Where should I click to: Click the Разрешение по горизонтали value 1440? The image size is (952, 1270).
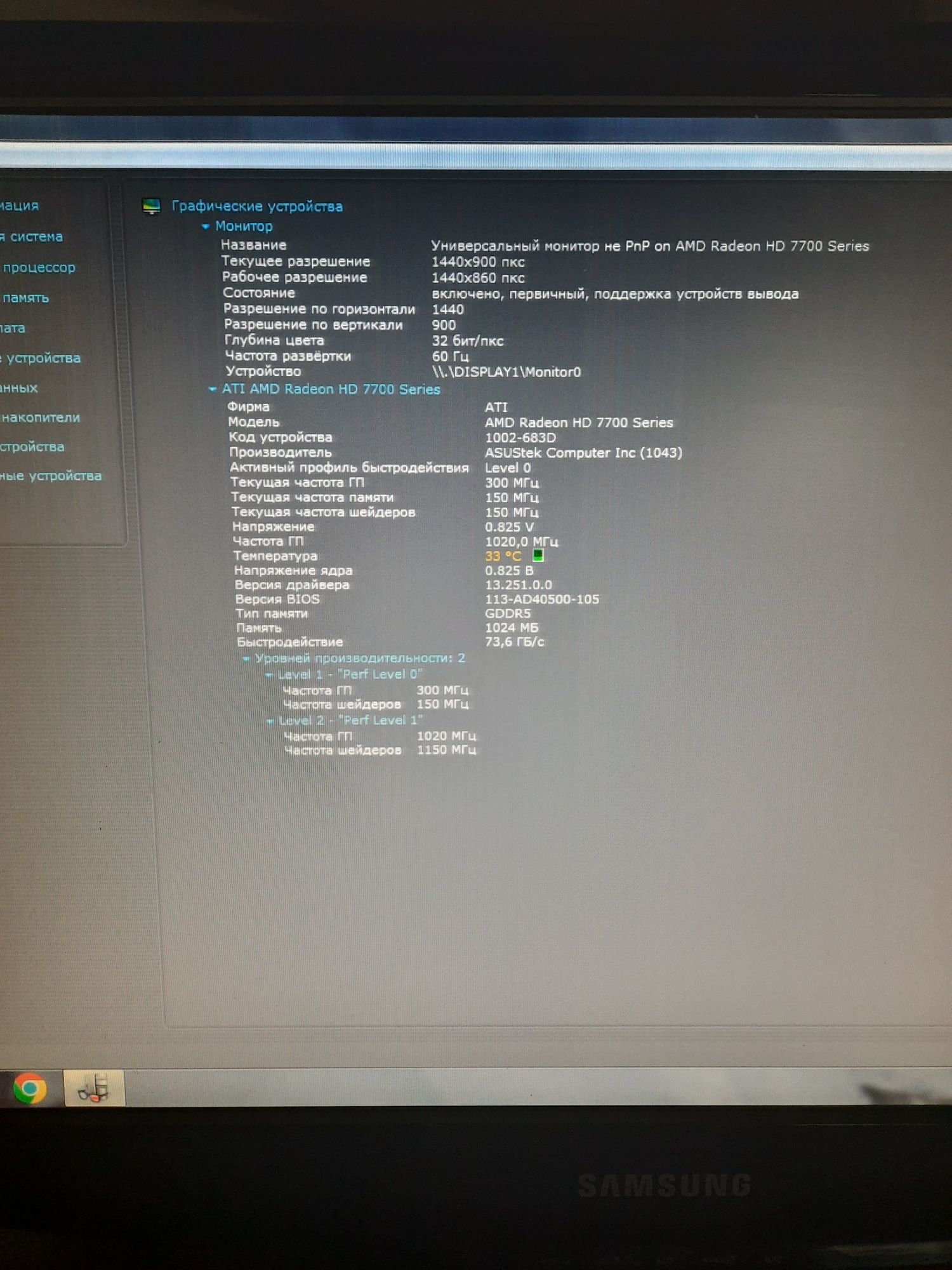click(447, 309)
